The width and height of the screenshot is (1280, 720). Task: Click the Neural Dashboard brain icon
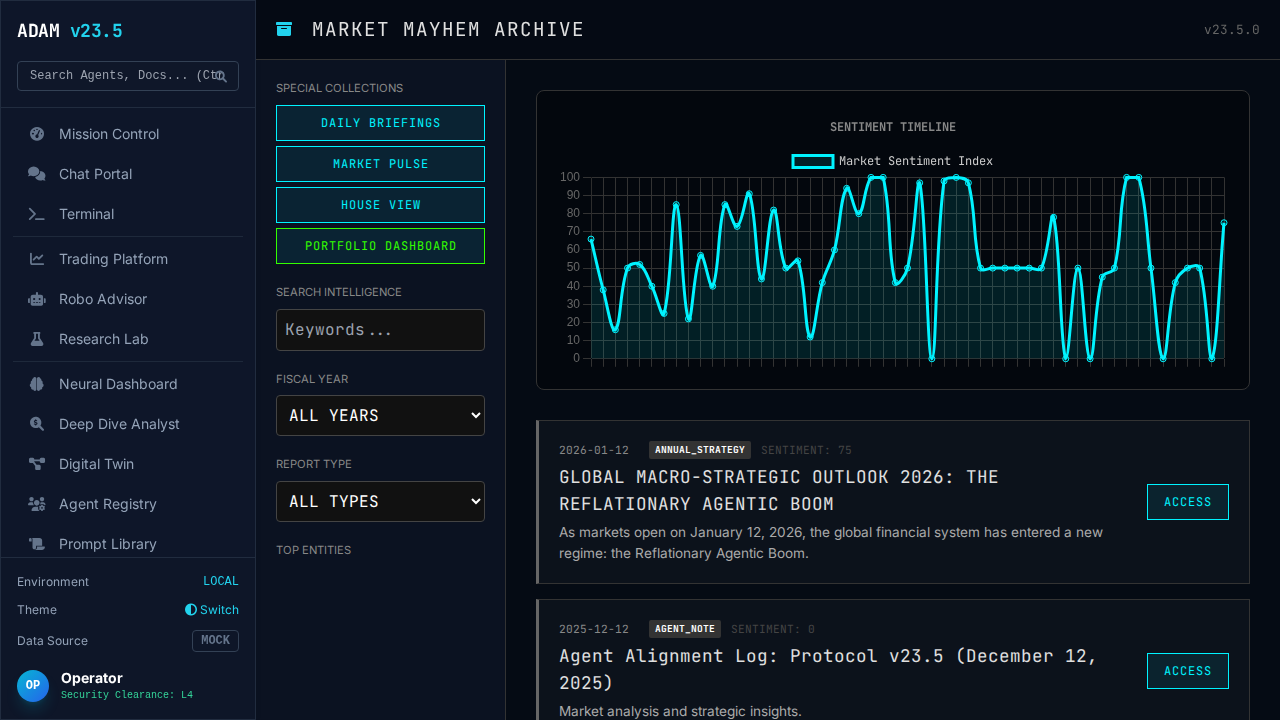click(x=37, y=384)
